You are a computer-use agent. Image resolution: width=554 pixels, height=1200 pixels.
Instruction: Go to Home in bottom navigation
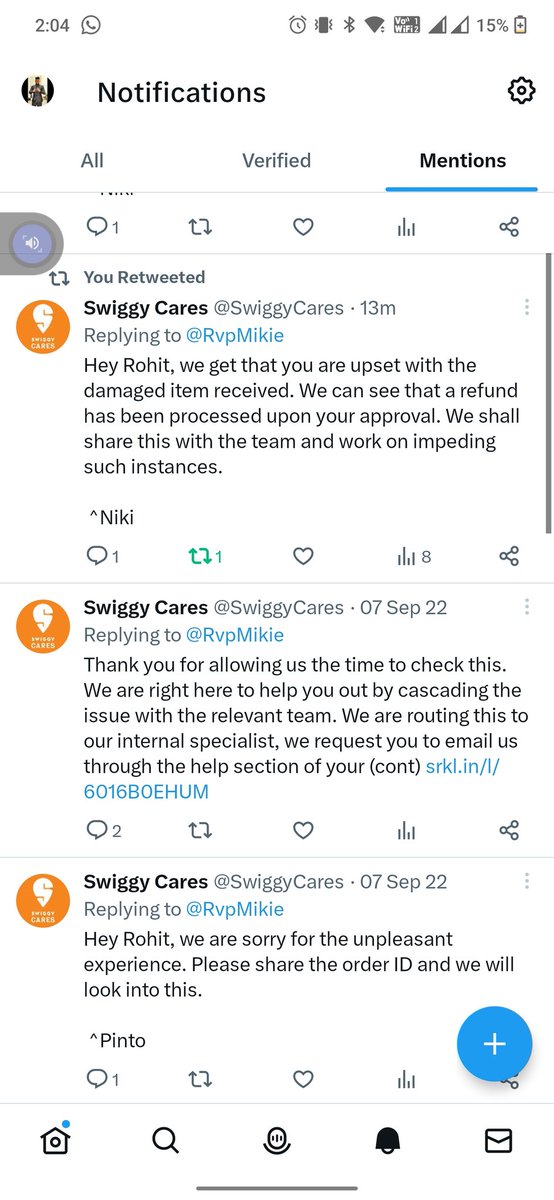click(55, 1140)
